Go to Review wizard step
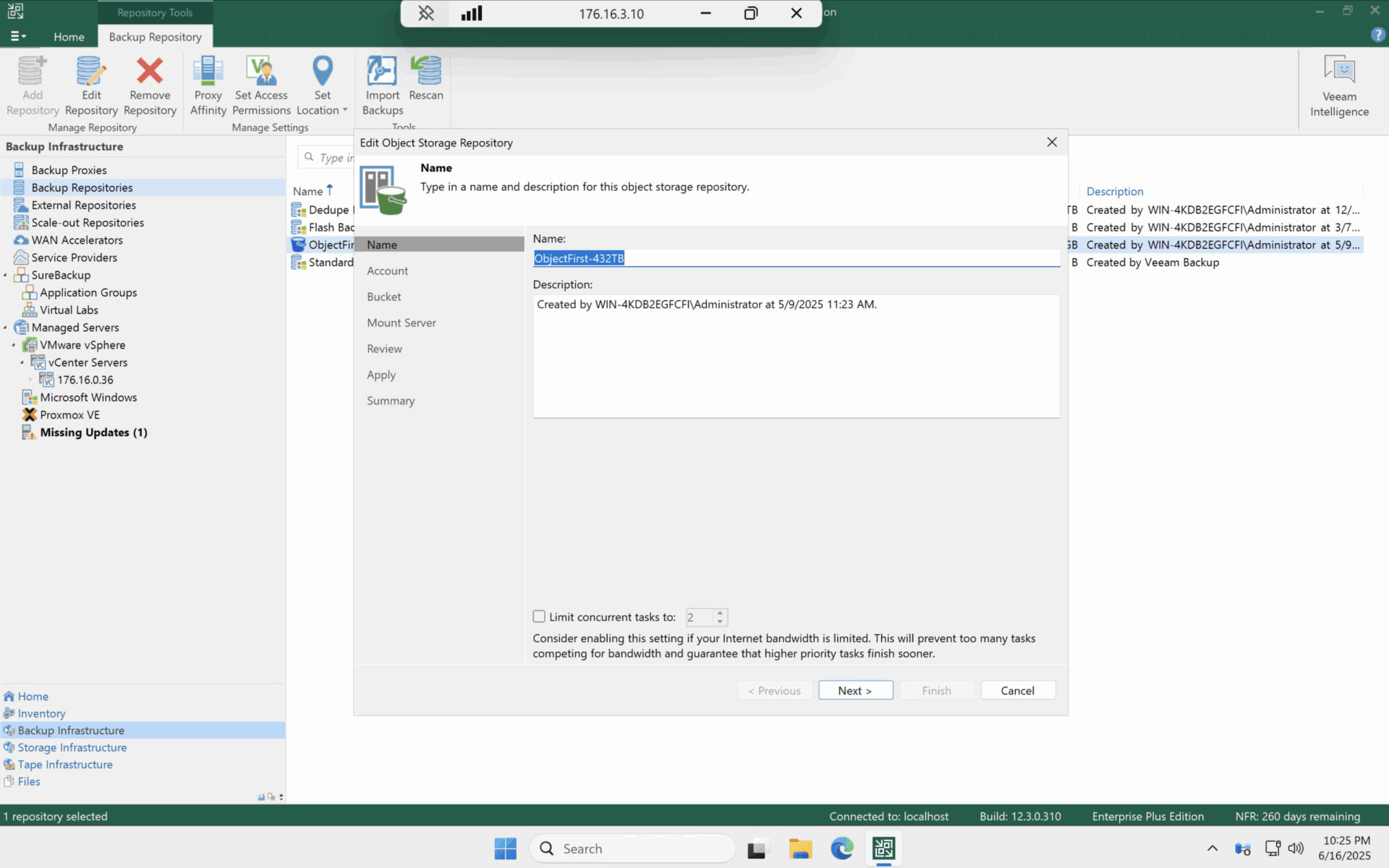 click(384, 349)
